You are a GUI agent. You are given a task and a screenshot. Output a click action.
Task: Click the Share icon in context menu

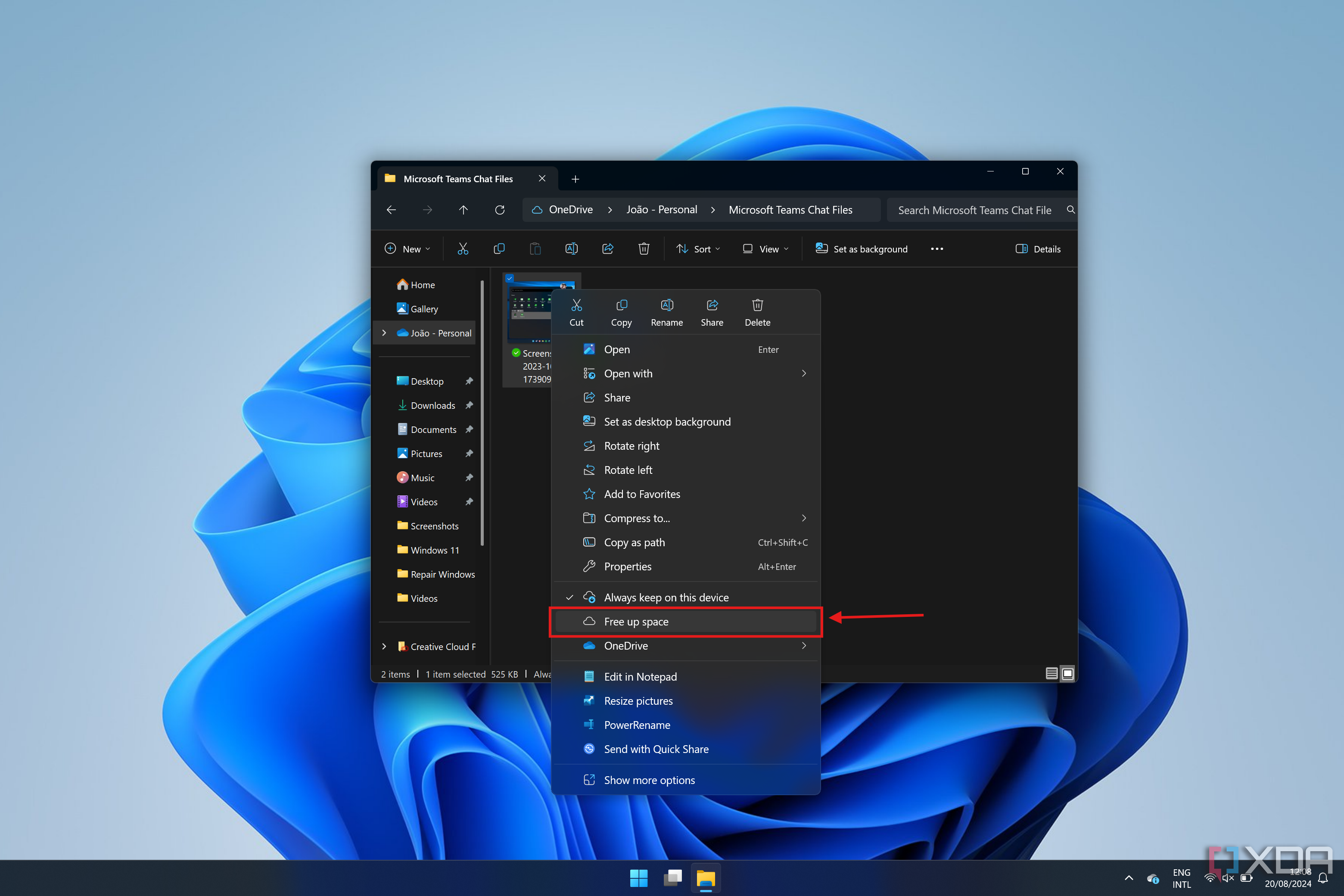(x=712, y=312)
